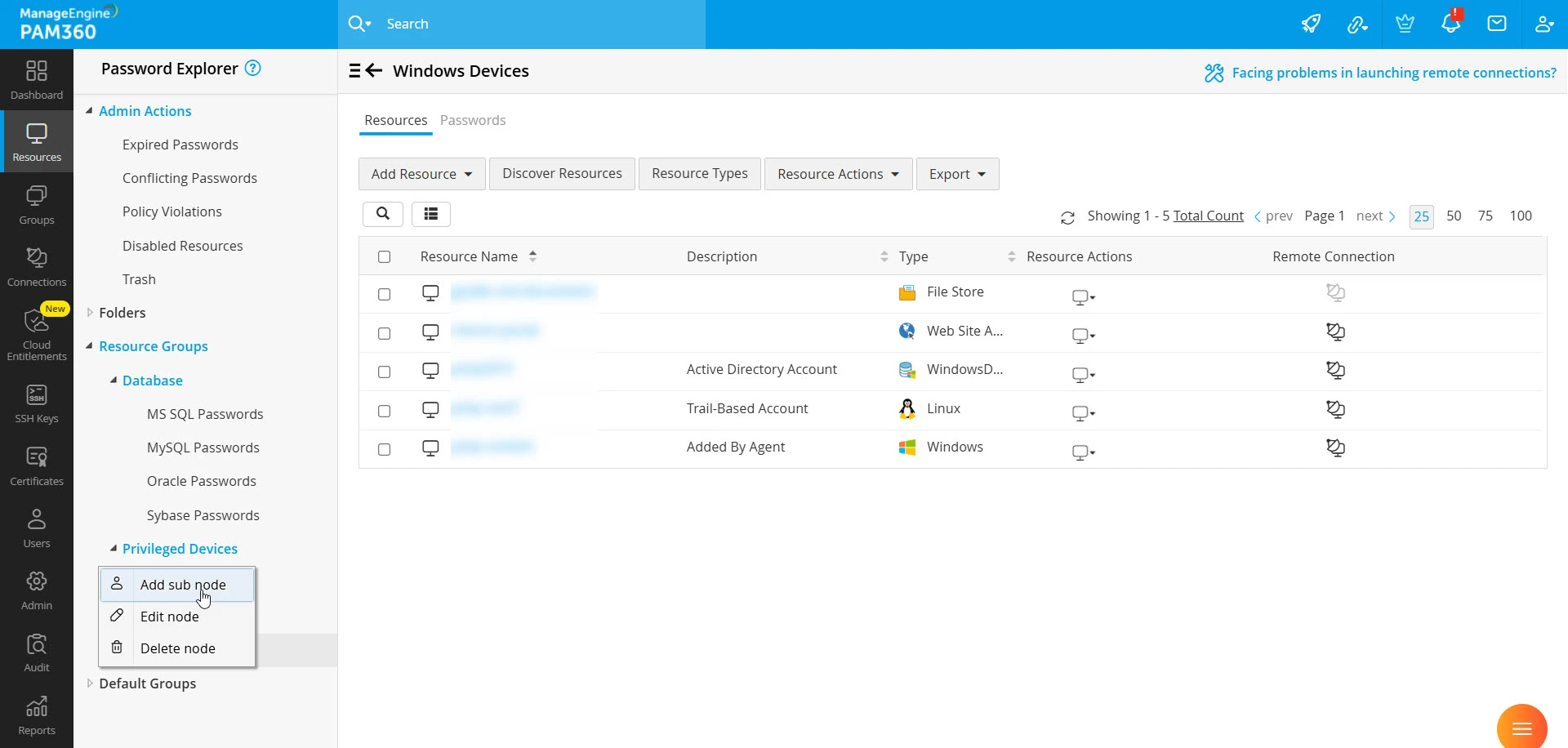Click the back arrow beside Windows Devices
This screenshot has width=1568, height=748.
[374, 71]
